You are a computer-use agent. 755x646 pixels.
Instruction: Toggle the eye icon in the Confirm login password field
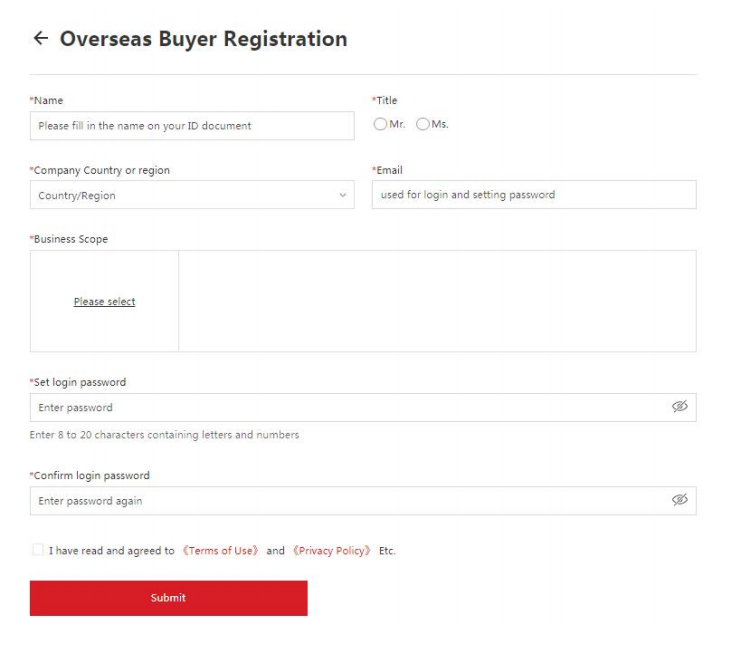coord(680,500)
